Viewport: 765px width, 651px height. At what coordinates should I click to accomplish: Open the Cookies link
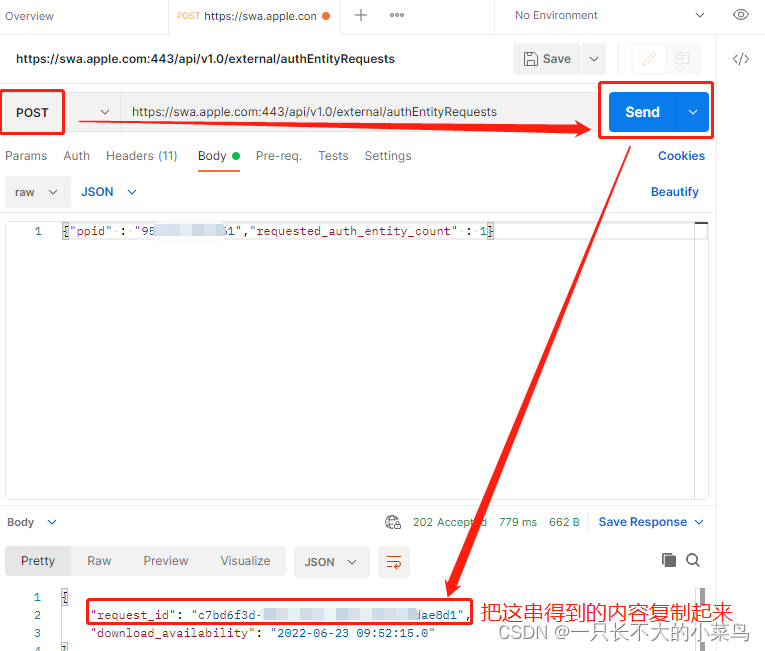681,156
